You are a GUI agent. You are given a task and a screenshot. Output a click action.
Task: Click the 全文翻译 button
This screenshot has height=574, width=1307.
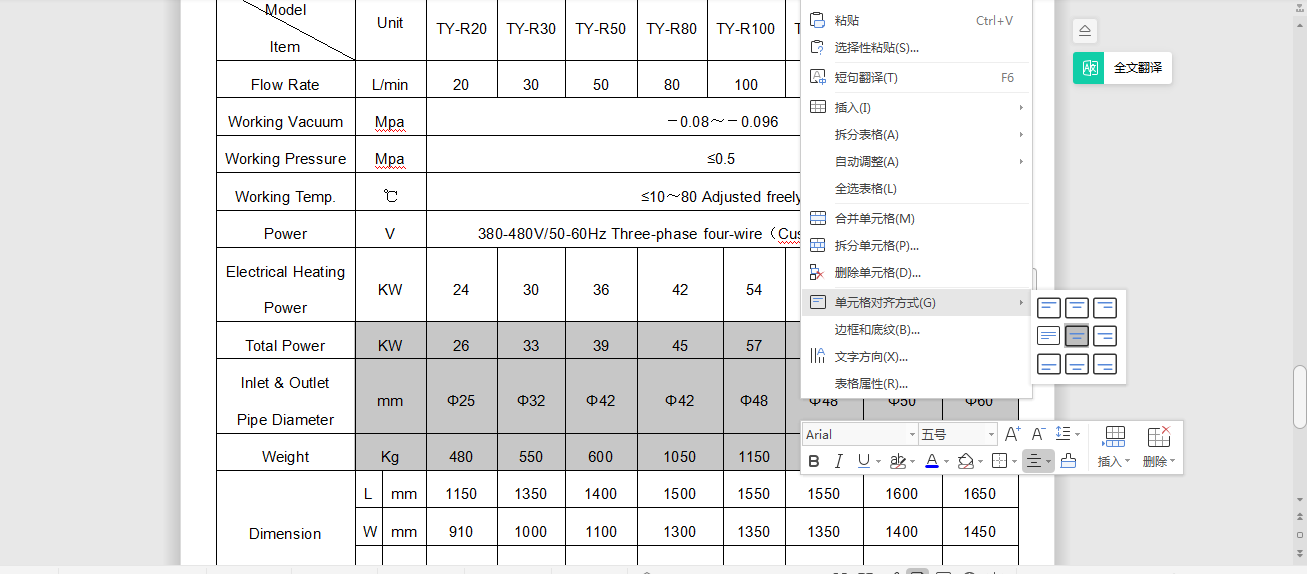1122,68
